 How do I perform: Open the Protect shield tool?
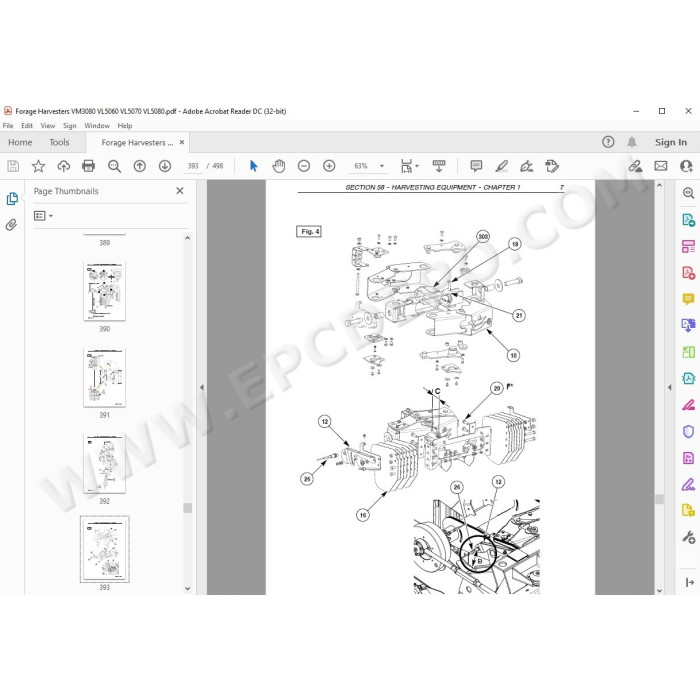(x=688, y=431)
